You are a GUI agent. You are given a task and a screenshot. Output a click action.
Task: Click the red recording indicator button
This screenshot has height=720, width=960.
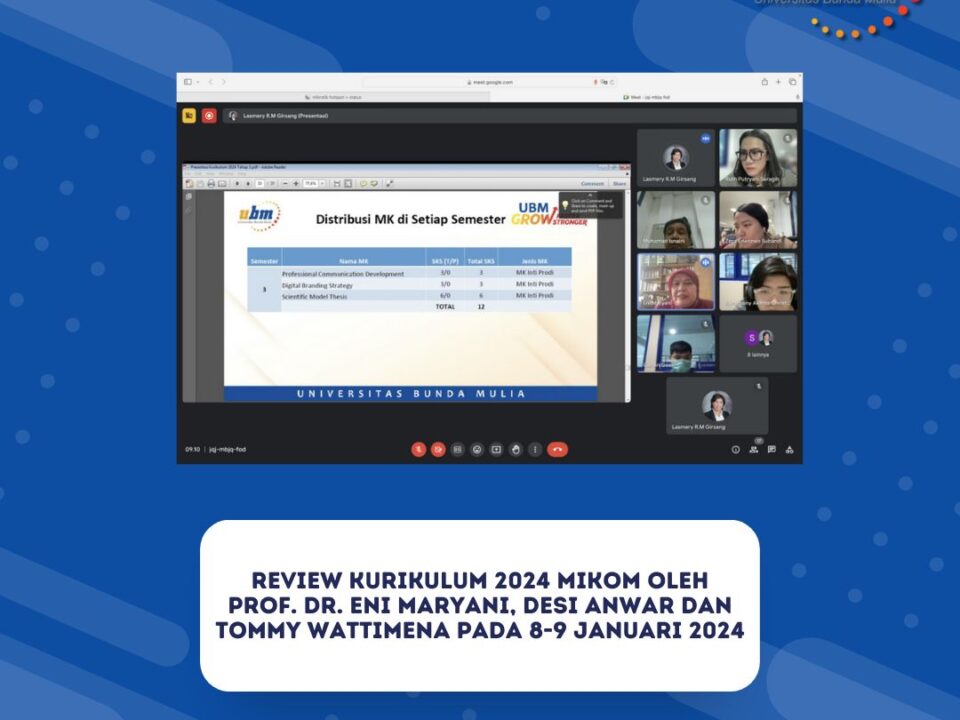(x=209, y=115)
